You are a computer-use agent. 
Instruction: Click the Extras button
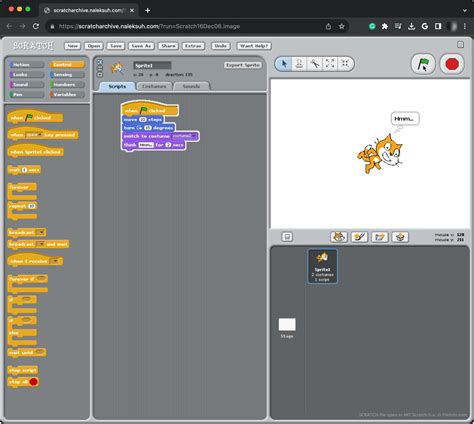pos(193,46)
